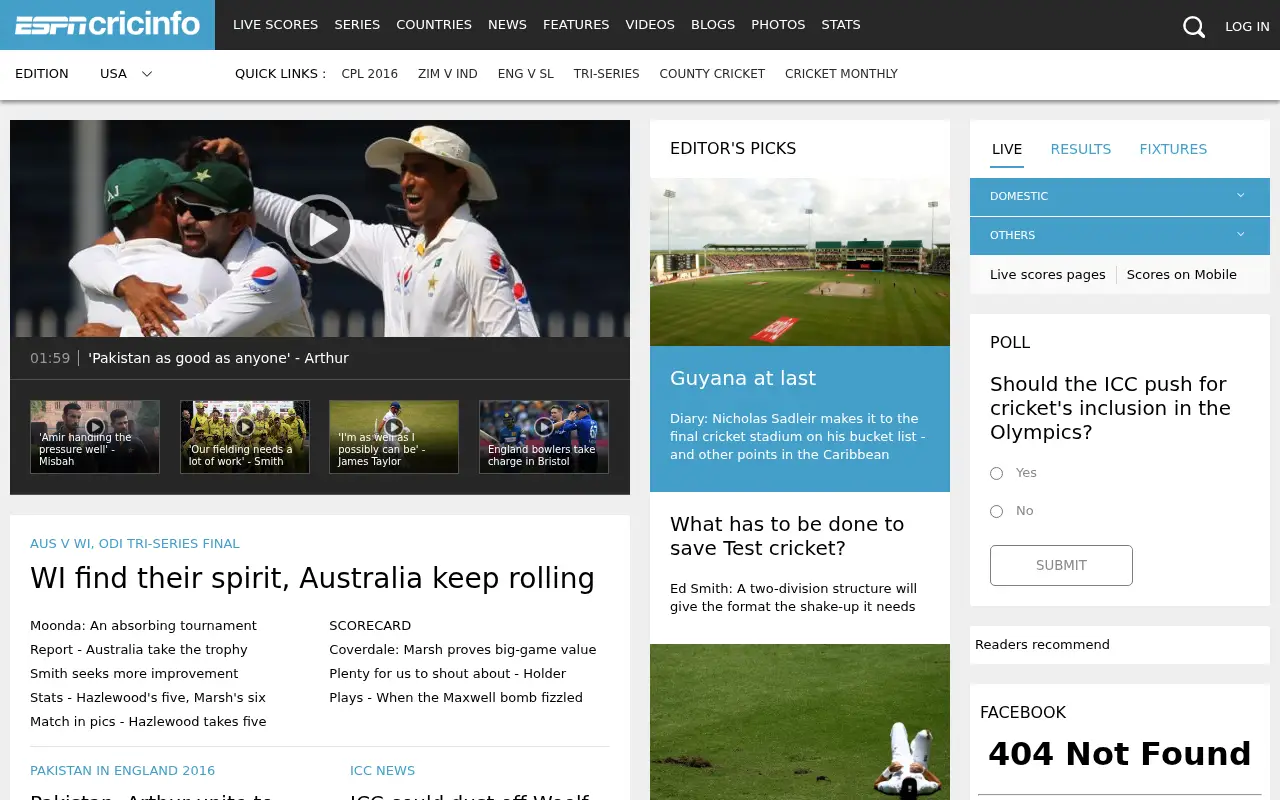Screen dimensions: 1280x800
Task: Open the Live scores pages link
Action: point(1048,275)
